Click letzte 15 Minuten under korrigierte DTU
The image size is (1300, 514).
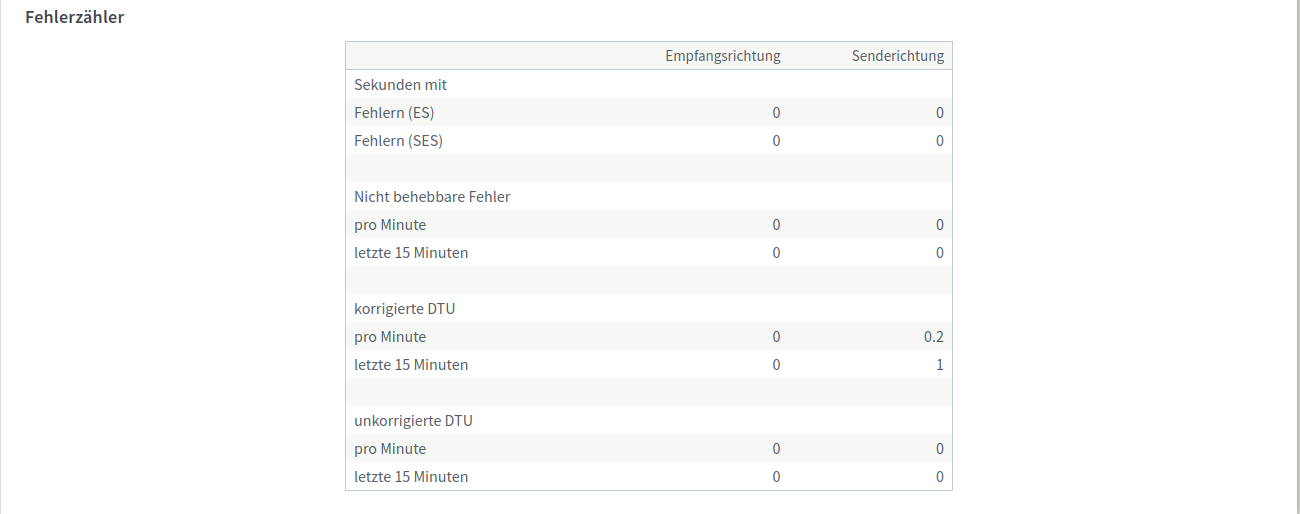[x=411, y=365]
